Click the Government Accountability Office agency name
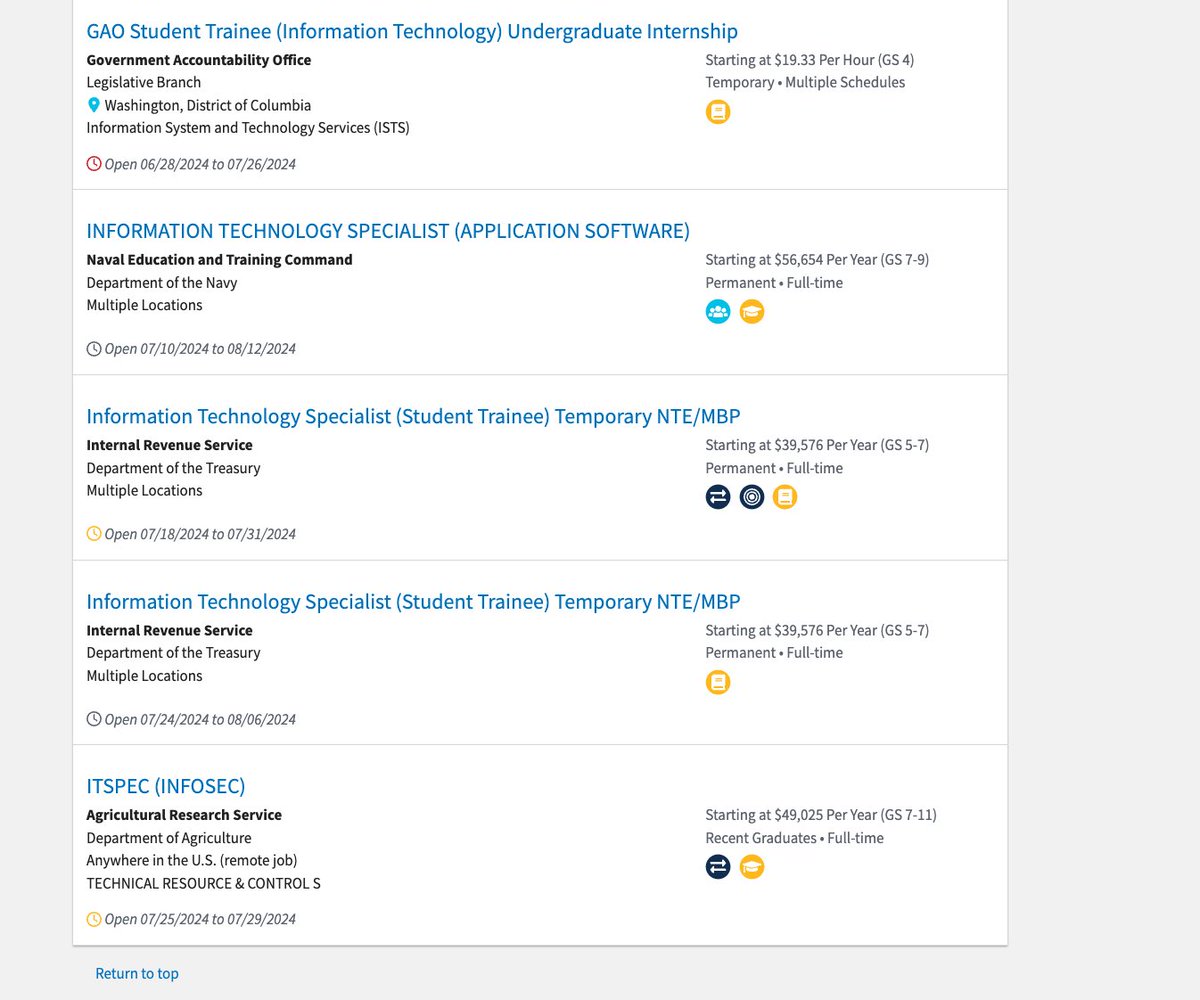Screen dimensions: 1200x1000 [199, 60]
